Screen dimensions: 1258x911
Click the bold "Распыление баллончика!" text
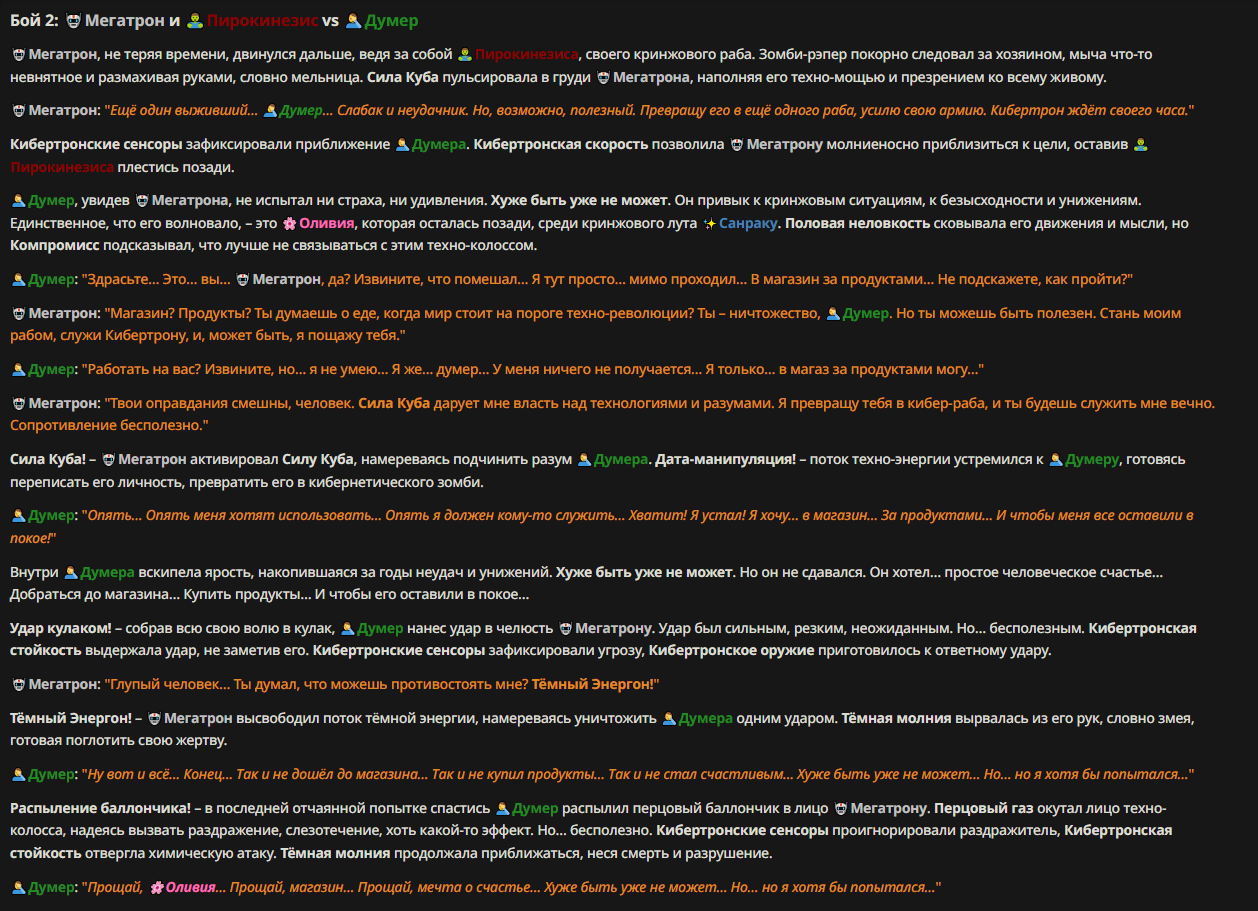[x=100, y=807]
